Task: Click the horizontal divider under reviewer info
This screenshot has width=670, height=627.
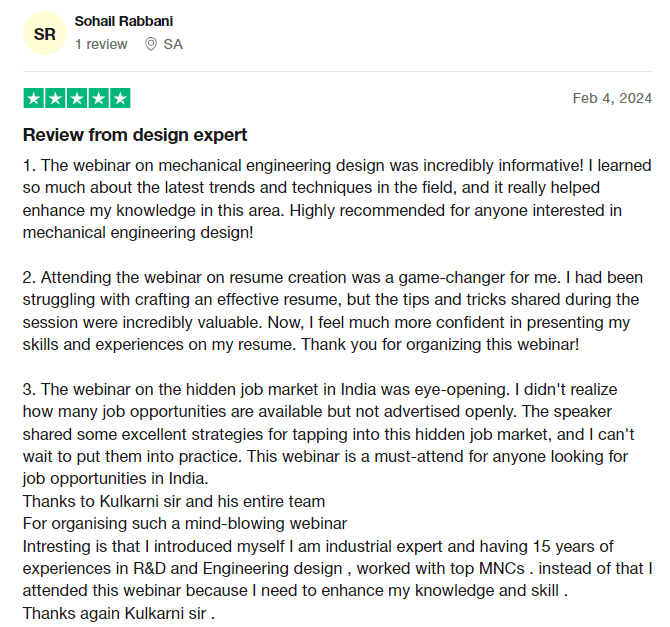Action: point(336,71)
